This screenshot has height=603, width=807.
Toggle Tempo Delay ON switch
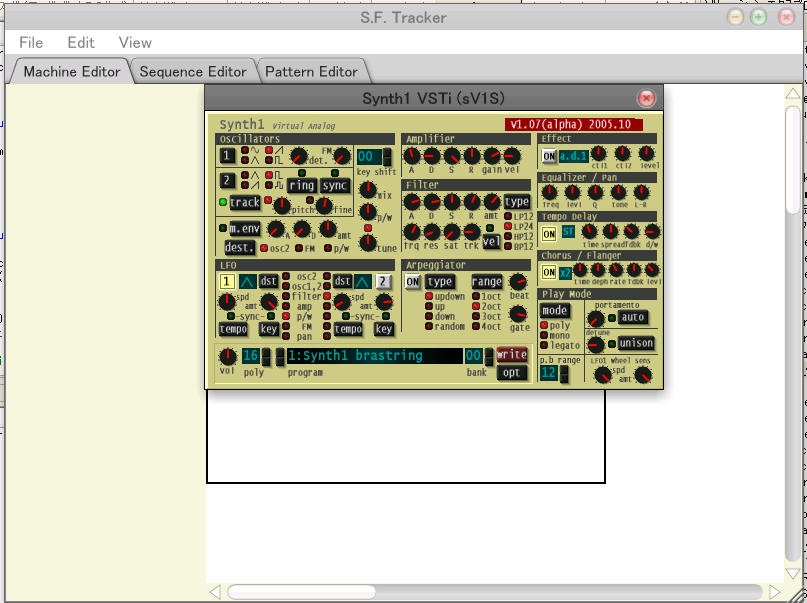pyautogui.click(x=549, y=233)
